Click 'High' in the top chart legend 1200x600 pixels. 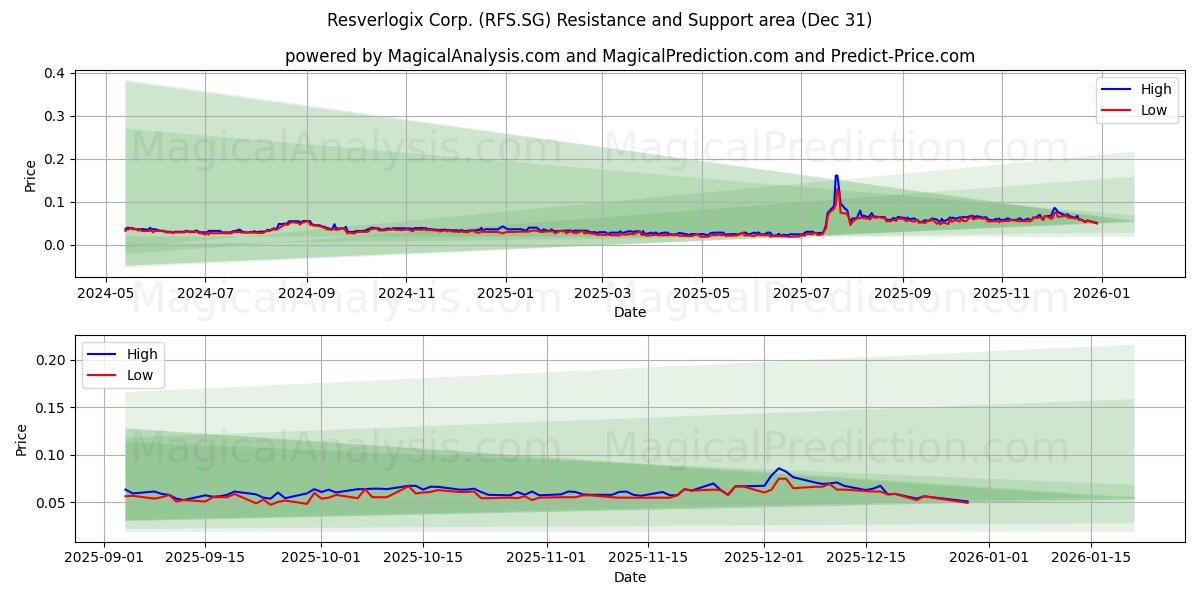1156,89
